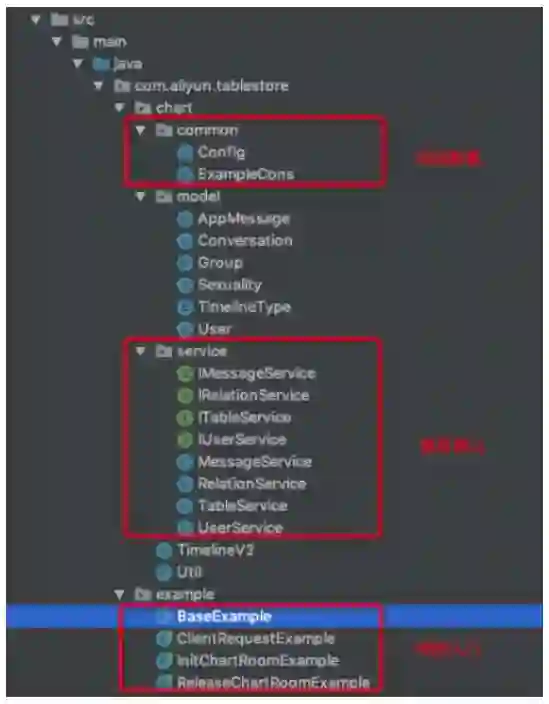
Task: Collapse the service package arrow
Action: (141, 351)
